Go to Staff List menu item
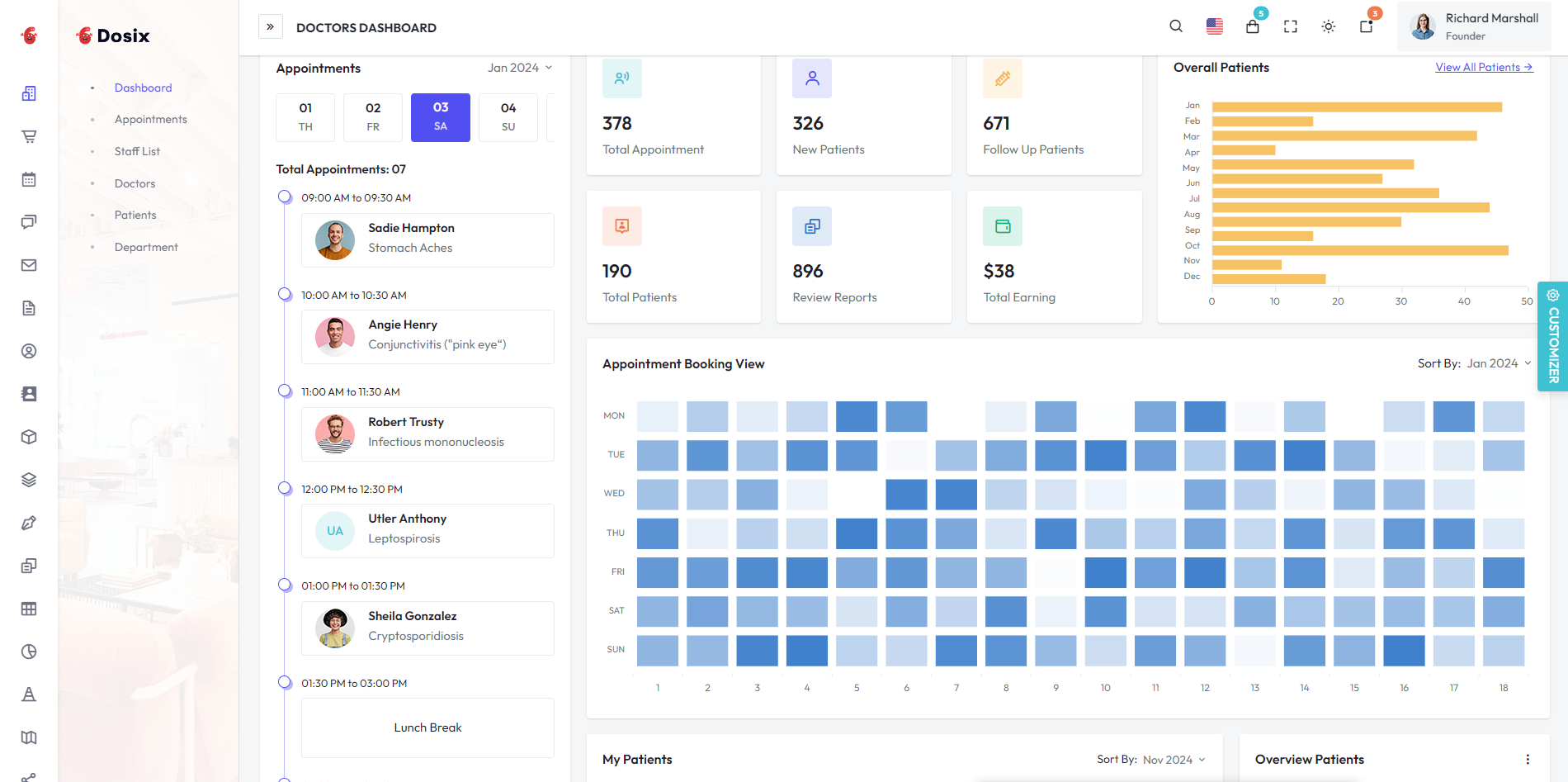Image resolution: width=1568 pixels, height=782 pixels. click(x=137, y=151)
